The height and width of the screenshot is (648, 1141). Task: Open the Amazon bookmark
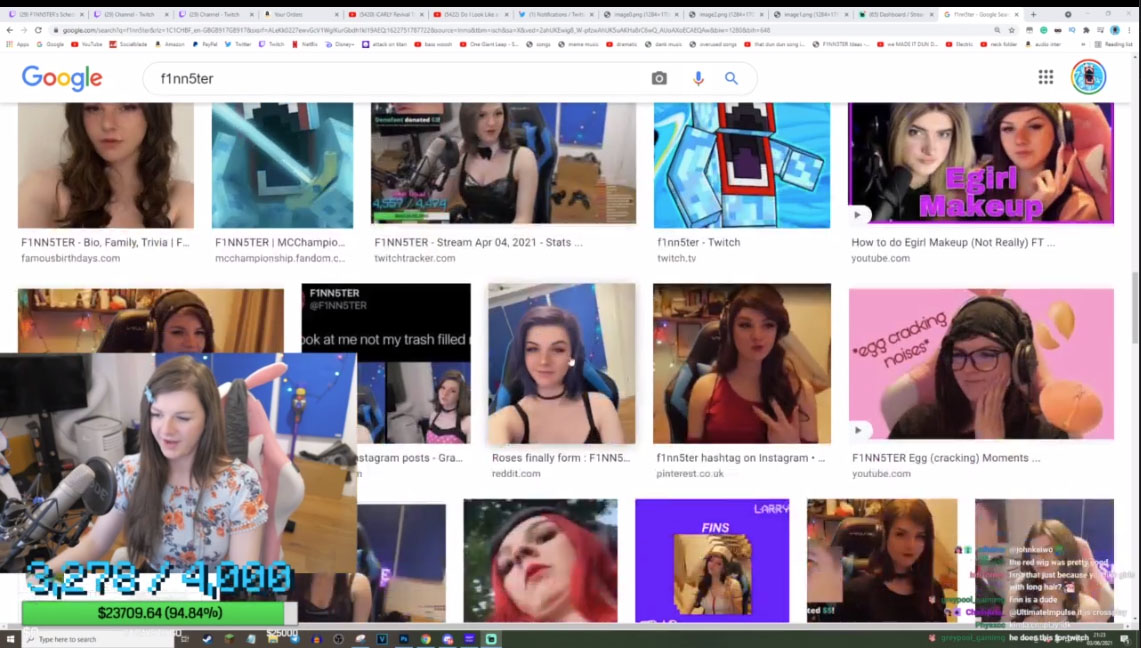(x=169, y=44)
